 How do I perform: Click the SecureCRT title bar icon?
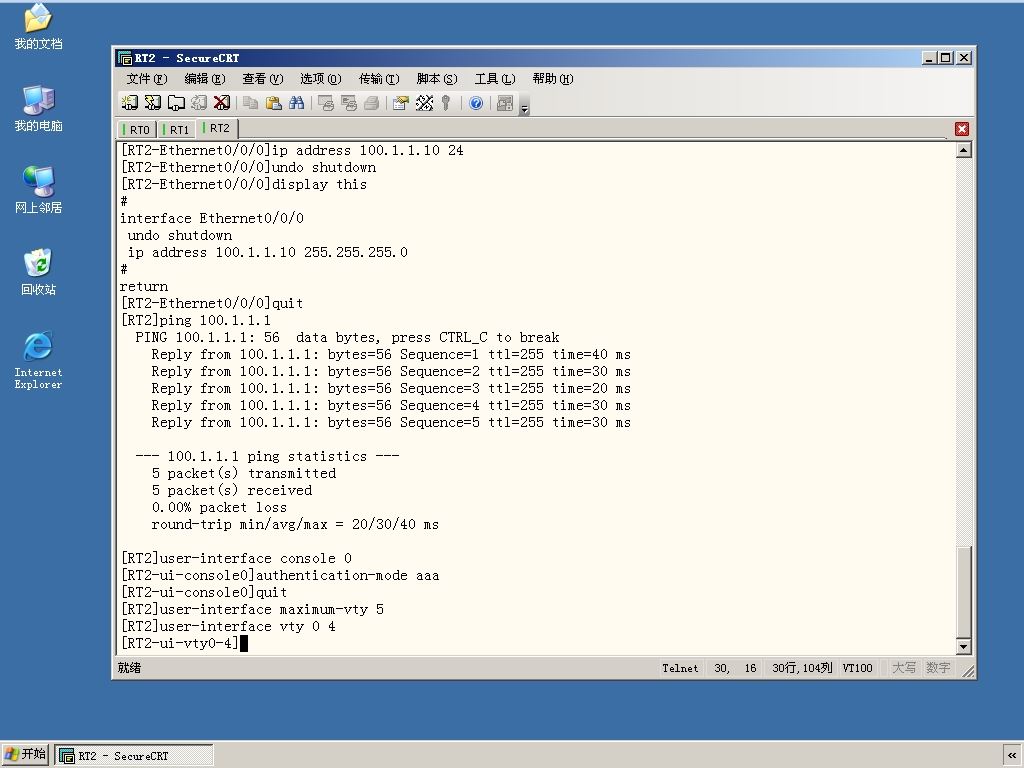(x=125, y=58)
